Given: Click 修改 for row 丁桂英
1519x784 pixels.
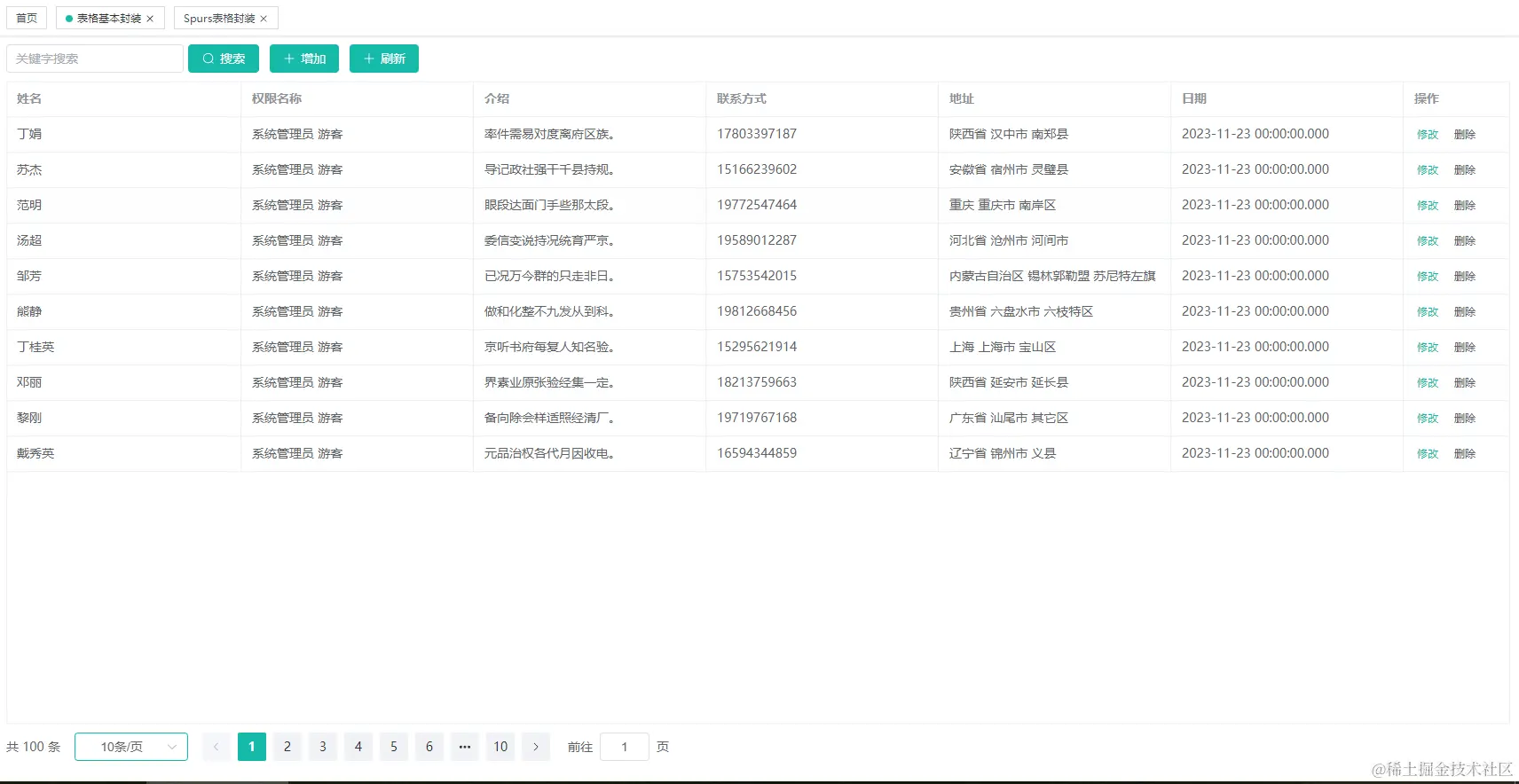Looking at the screenshot, I should [x=1428, y=348].
